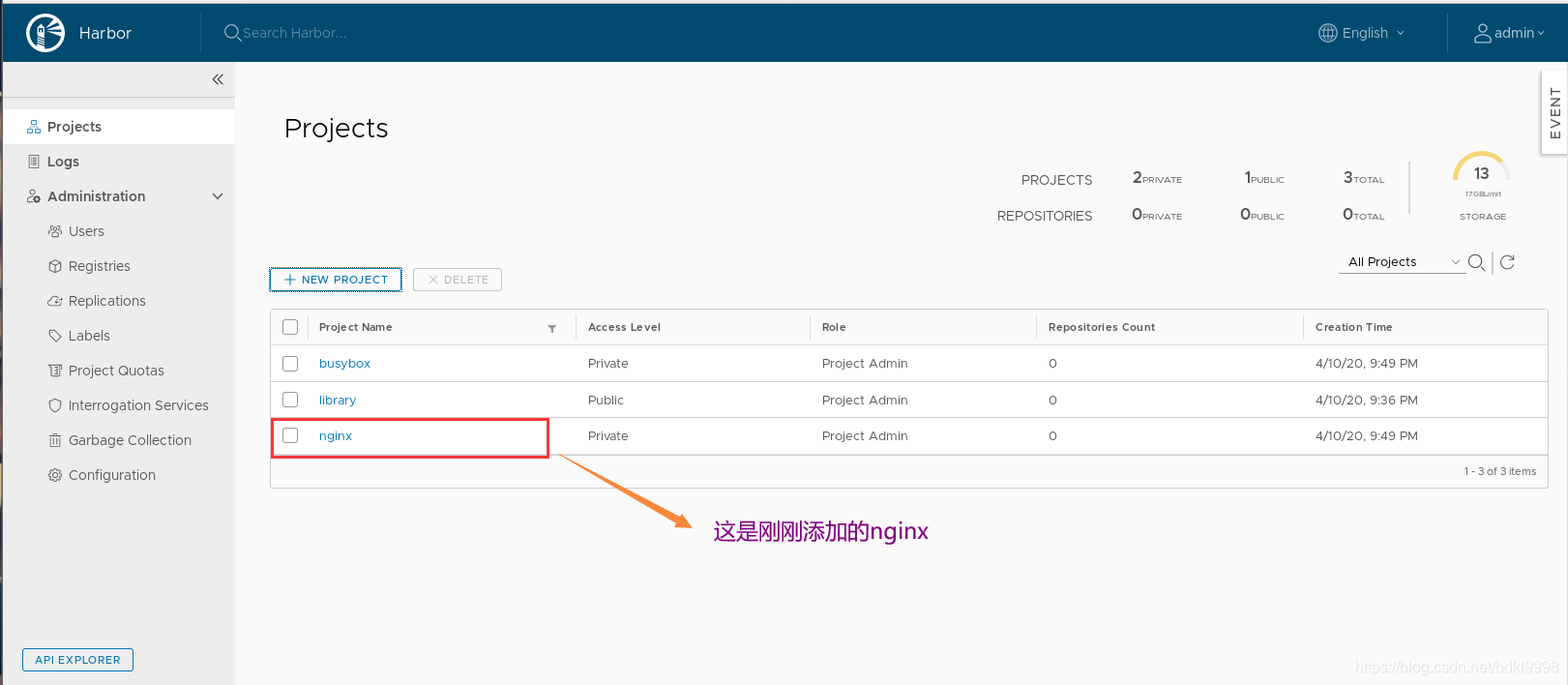Check the busybox project checkbox
Image resolution: width=1568 pixels, height=685 pixels.
tap(290, 364)
